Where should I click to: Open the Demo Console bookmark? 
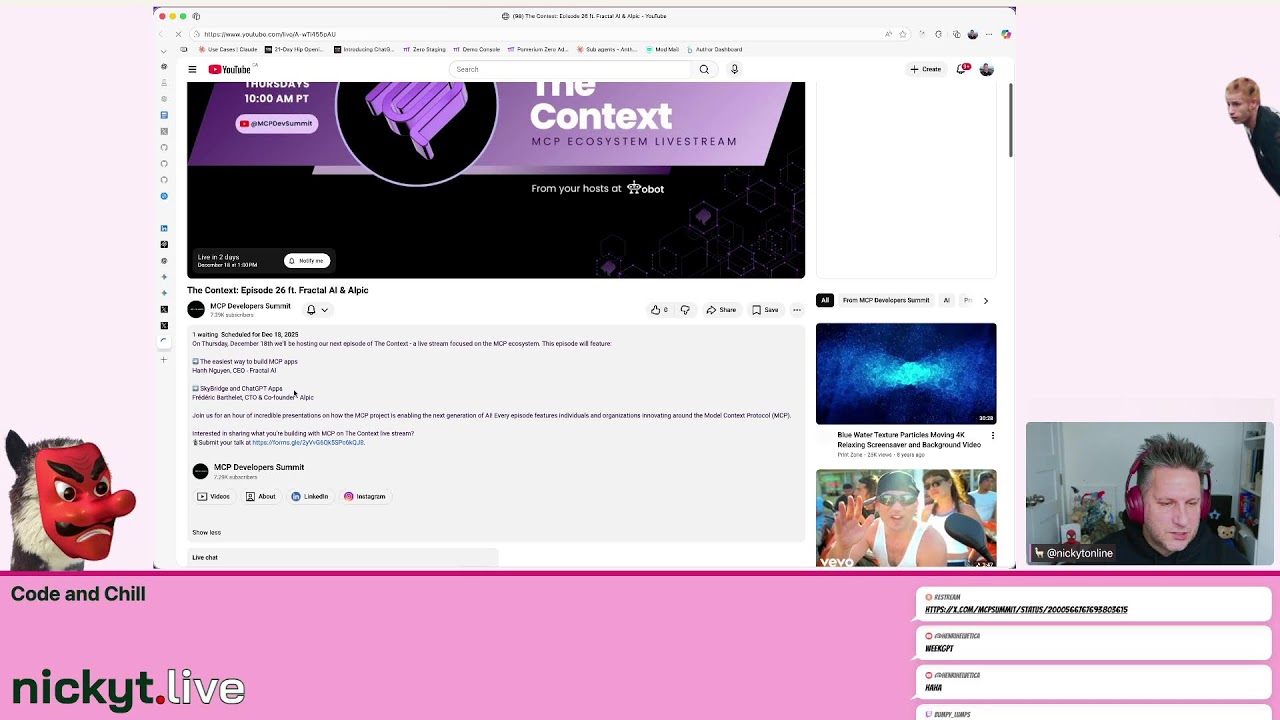(476, 49)
